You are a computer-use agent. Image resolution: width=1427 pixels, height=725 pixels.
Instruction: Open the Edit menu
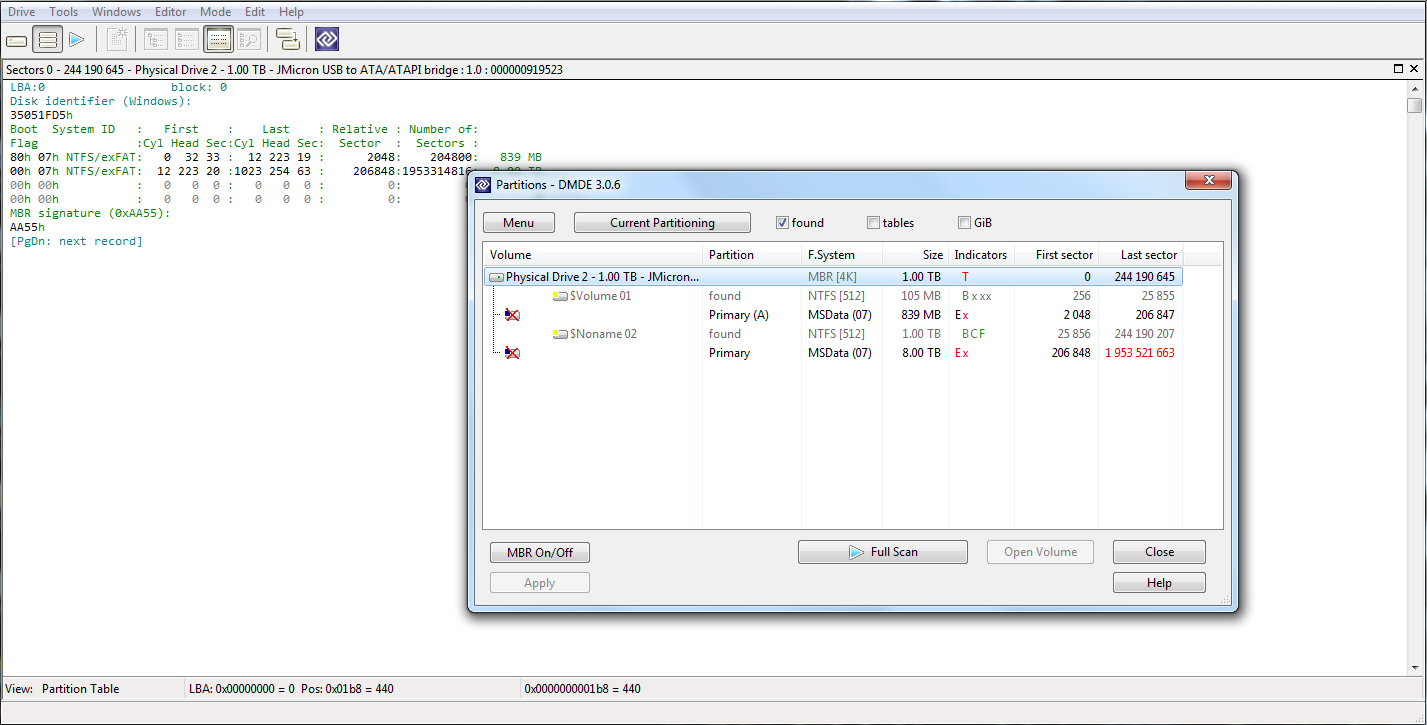coord(255,12)
